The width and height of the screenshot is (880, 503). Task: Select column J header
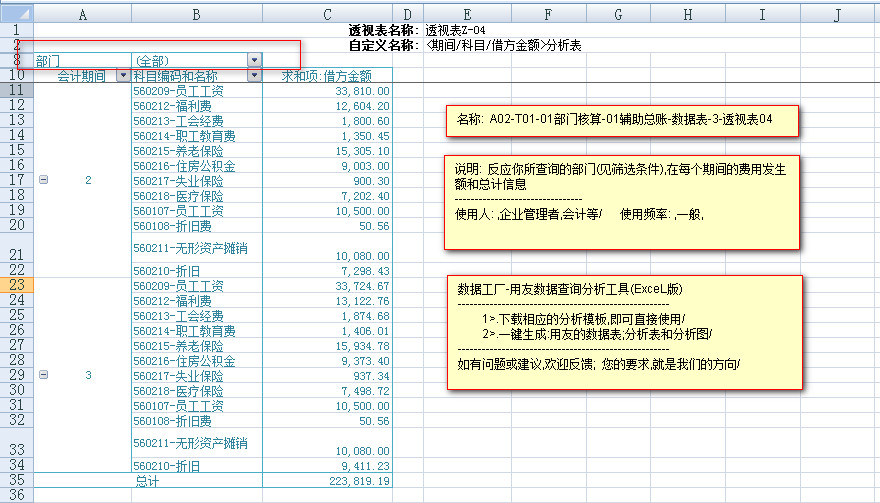click(837, 15)
